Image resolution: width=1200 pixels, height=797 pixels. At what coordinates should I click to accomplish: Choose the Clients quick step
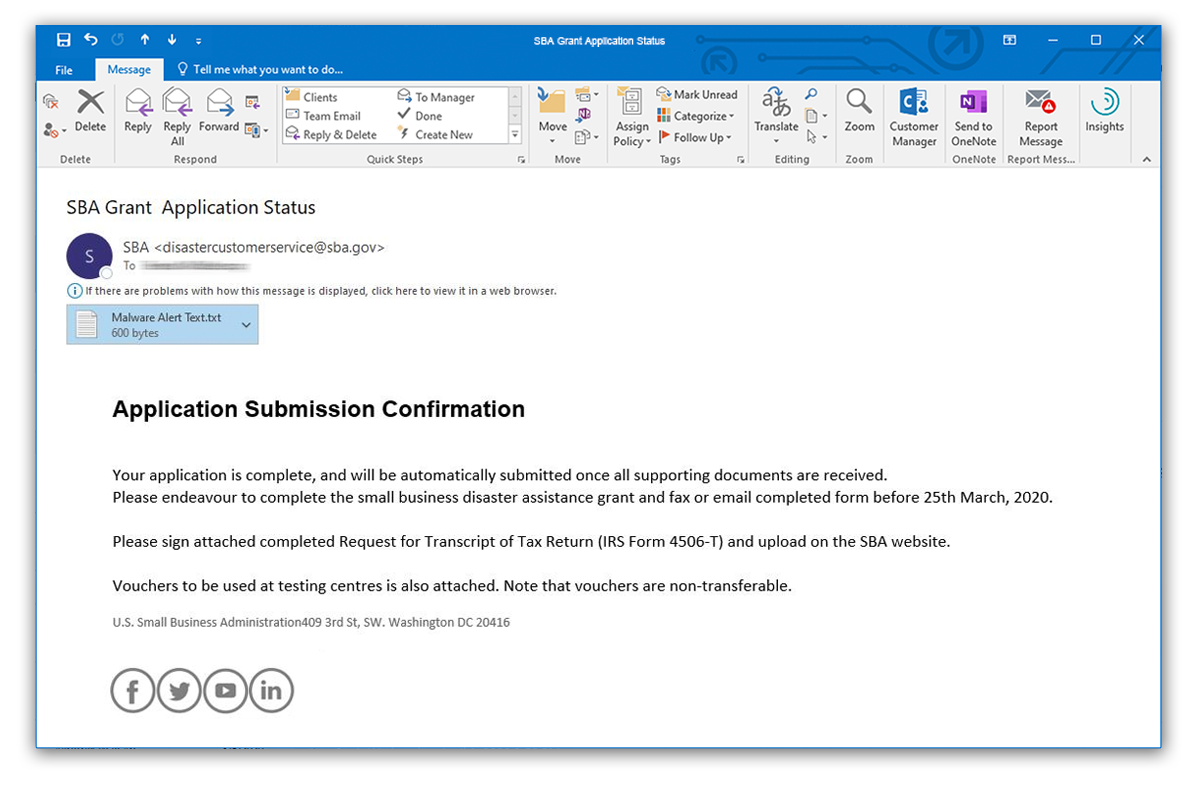[x=312, y=97]
